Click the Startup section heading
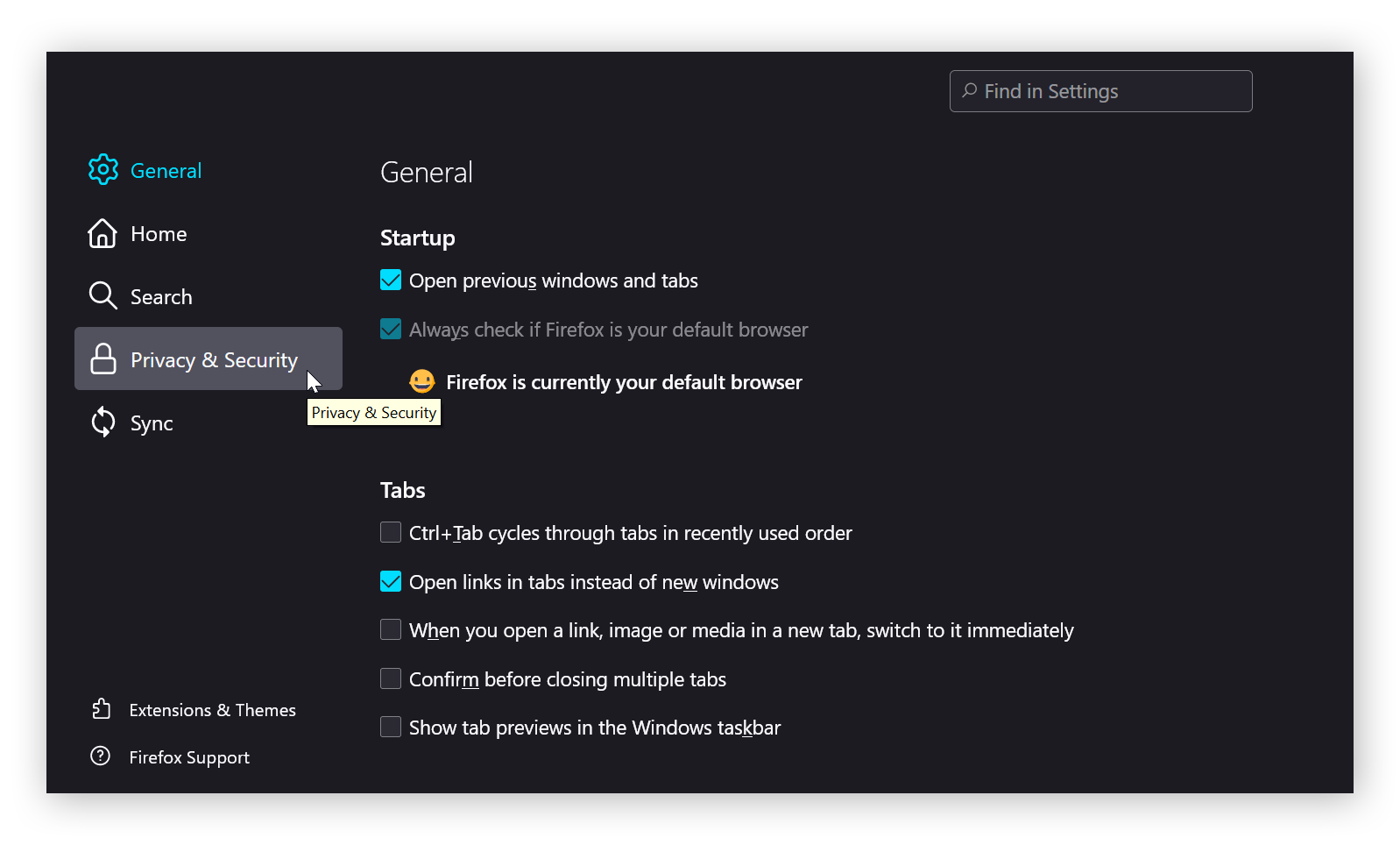The width and height of the screenshot is (1400, 845). [x=418, y=238]
